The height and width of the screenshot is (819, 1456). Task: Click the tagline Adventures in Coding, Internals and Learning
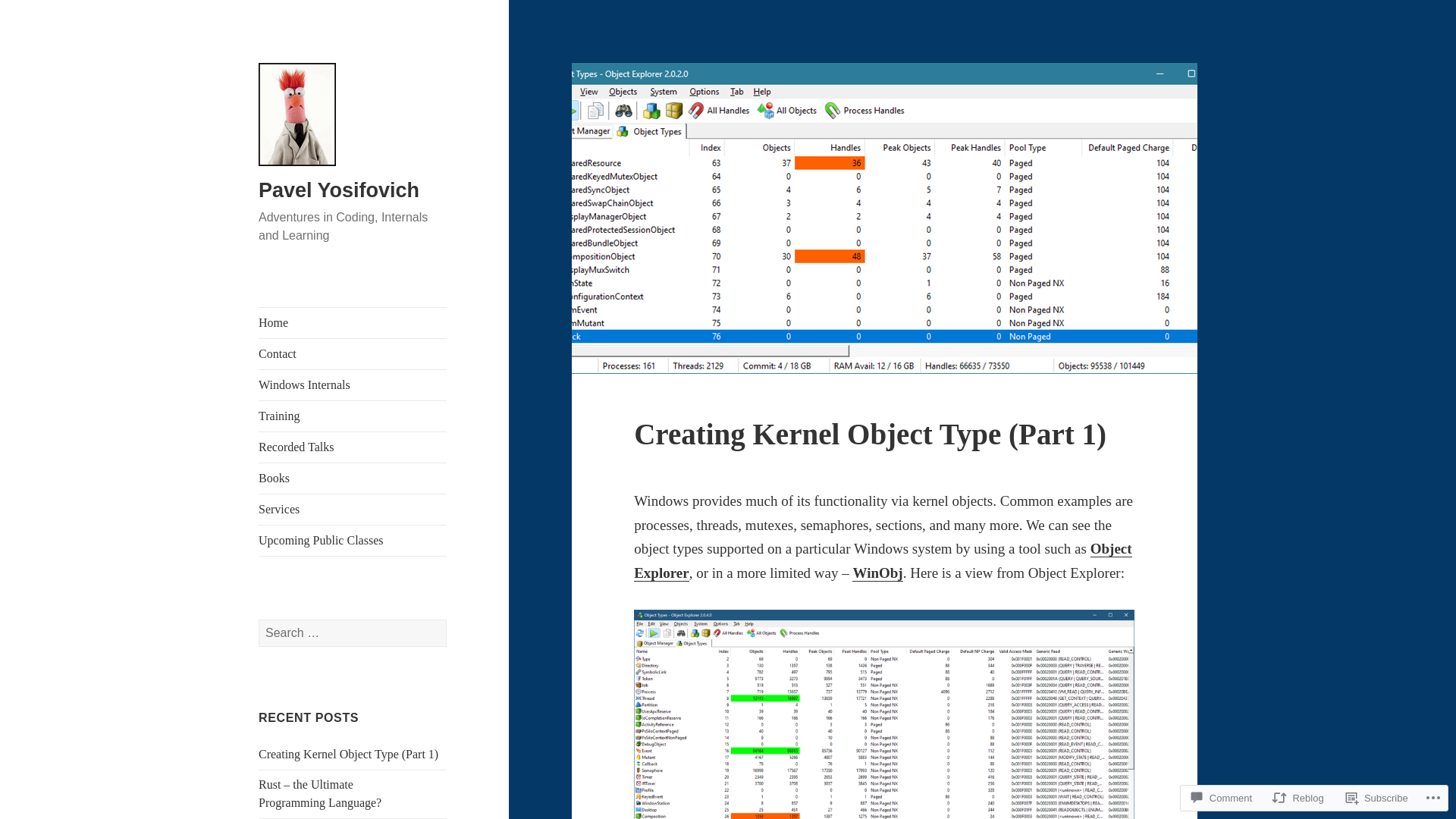pos(343,227)
